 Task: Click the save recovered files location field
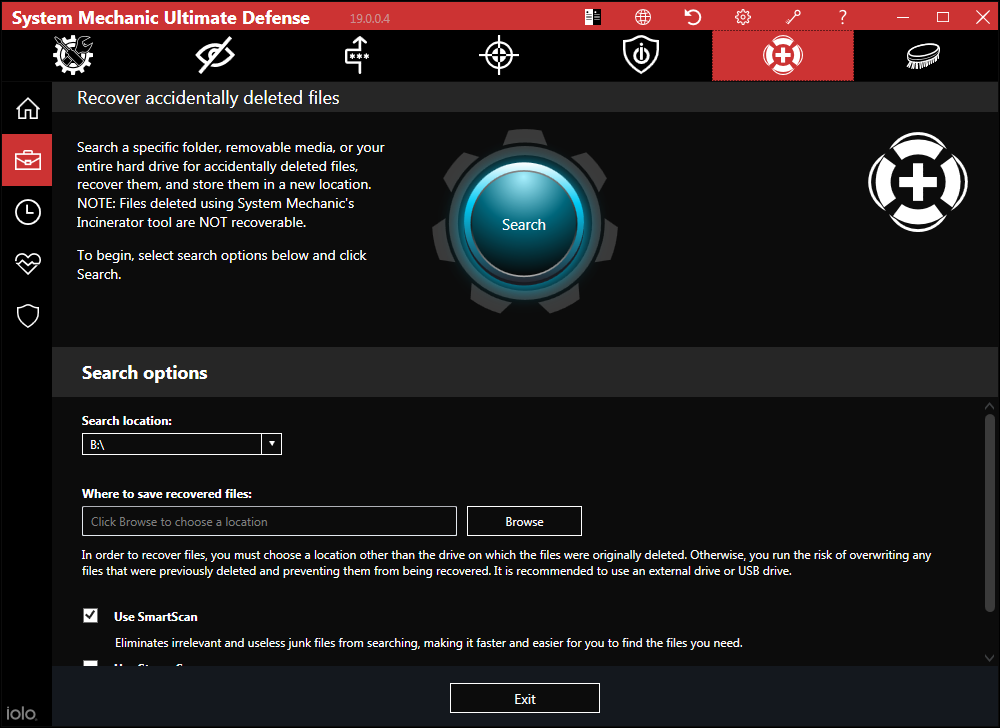click(x=269, y=521)
